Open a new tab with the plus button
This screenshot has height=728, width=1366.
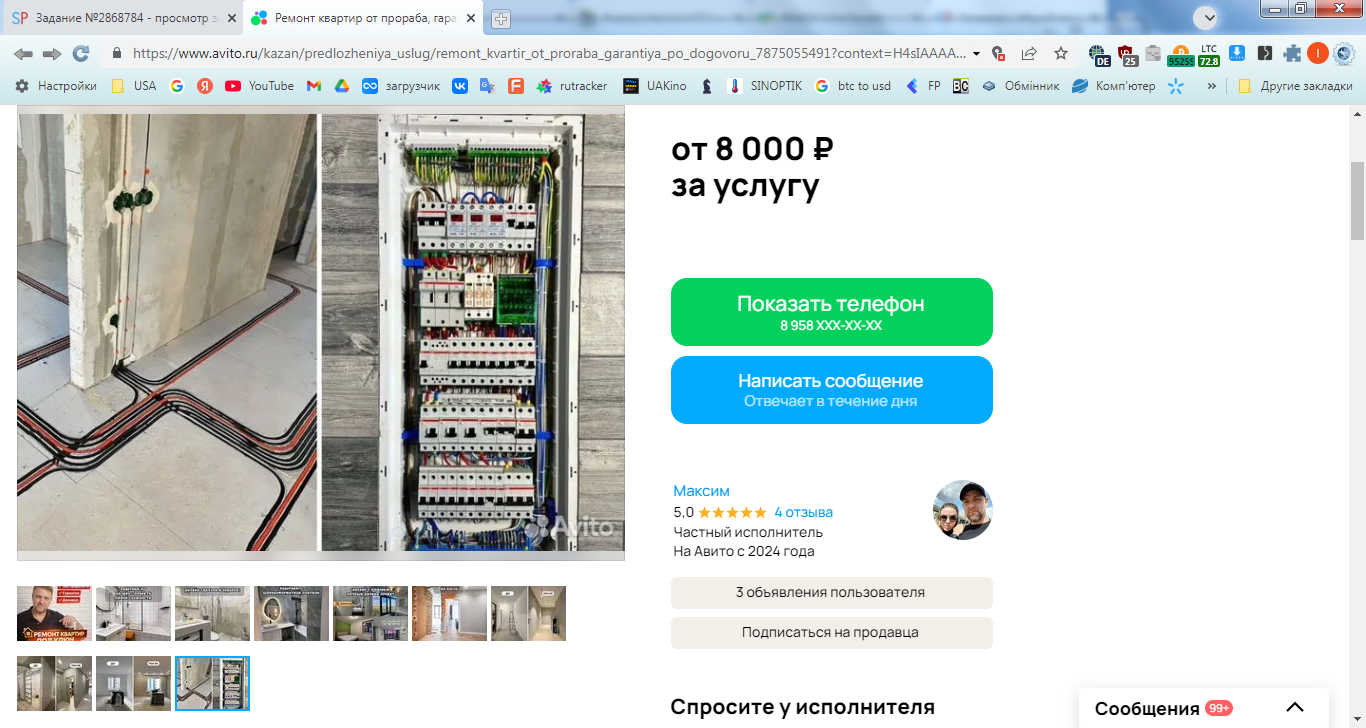coord(500,18)
